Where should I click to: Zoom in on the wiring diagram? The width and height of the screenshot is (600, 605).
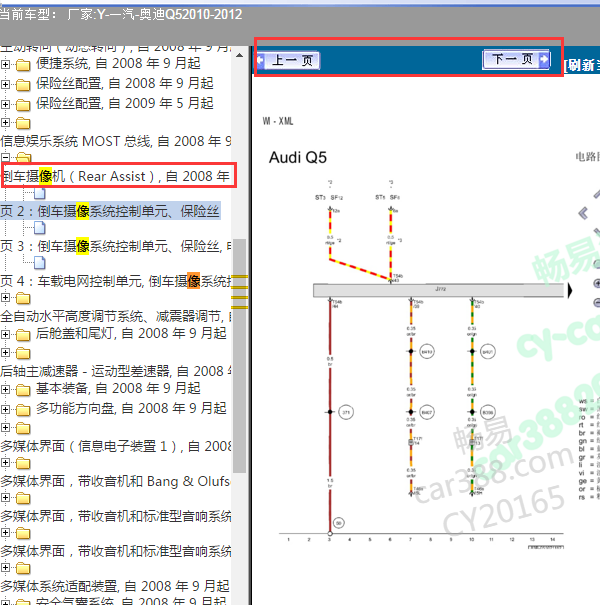coord(597,283)
